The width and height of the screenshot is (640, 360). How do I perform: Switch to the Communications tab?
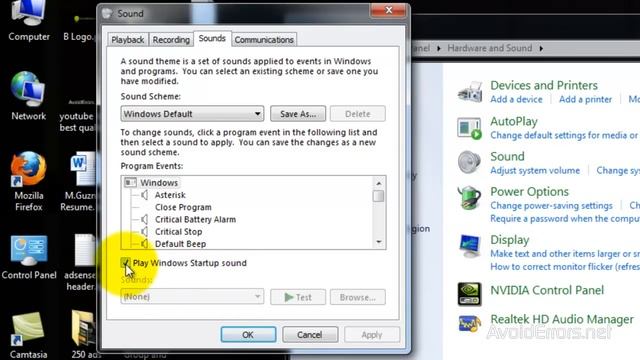(264, 40)
